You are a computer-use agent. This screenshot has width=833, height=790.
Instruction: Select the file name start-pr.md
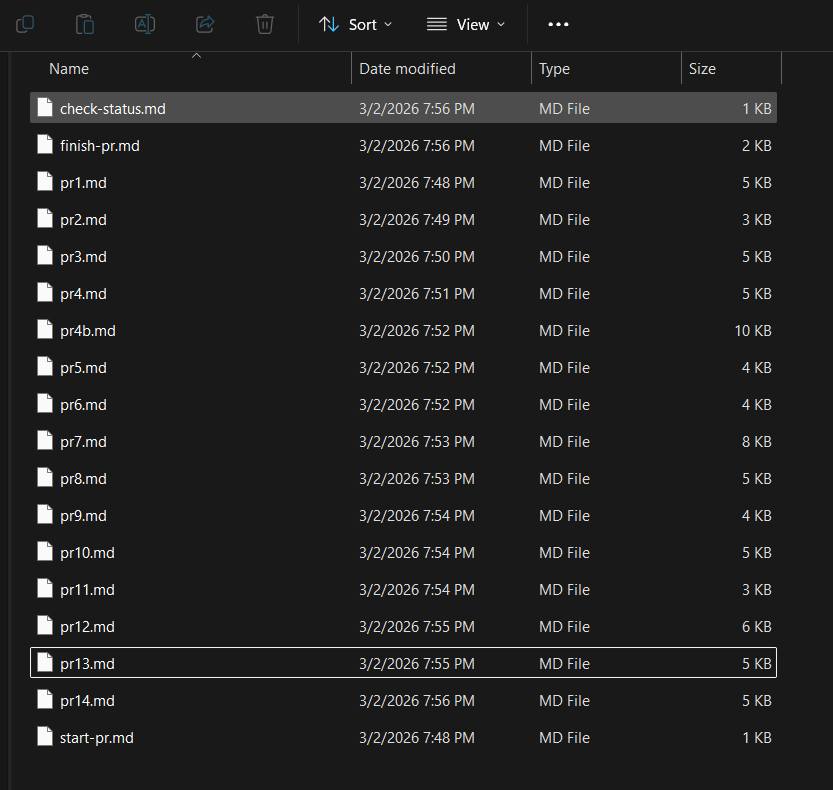pos(97,738)
